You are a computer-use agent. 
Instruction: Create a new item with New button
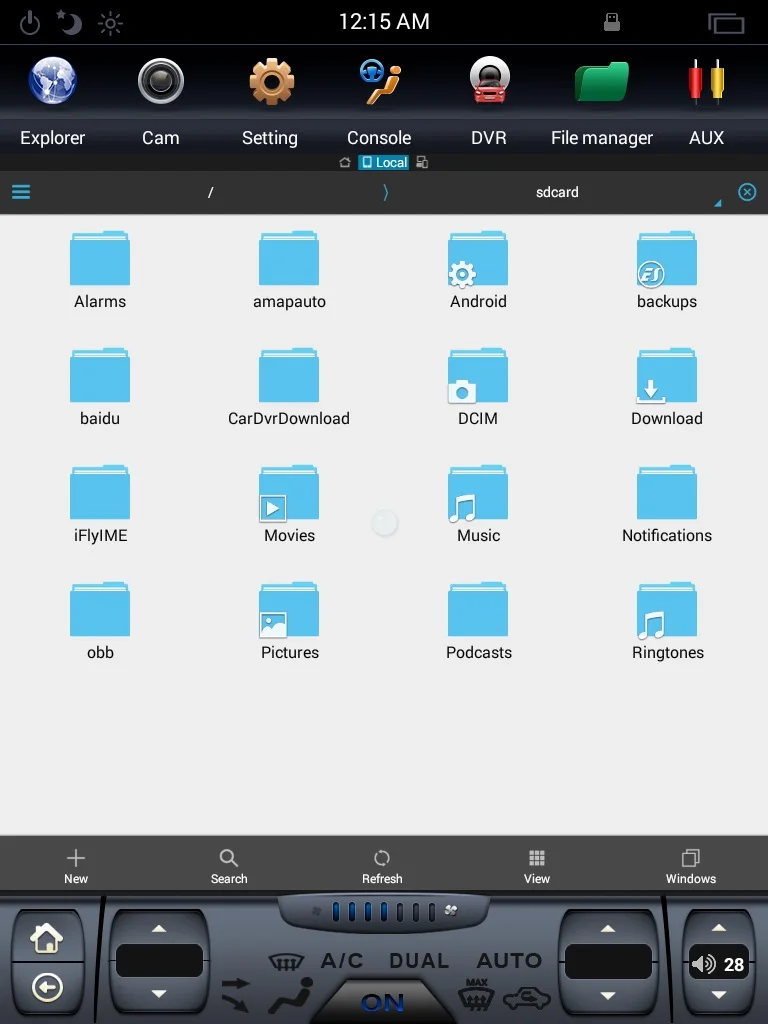point(76,867)
